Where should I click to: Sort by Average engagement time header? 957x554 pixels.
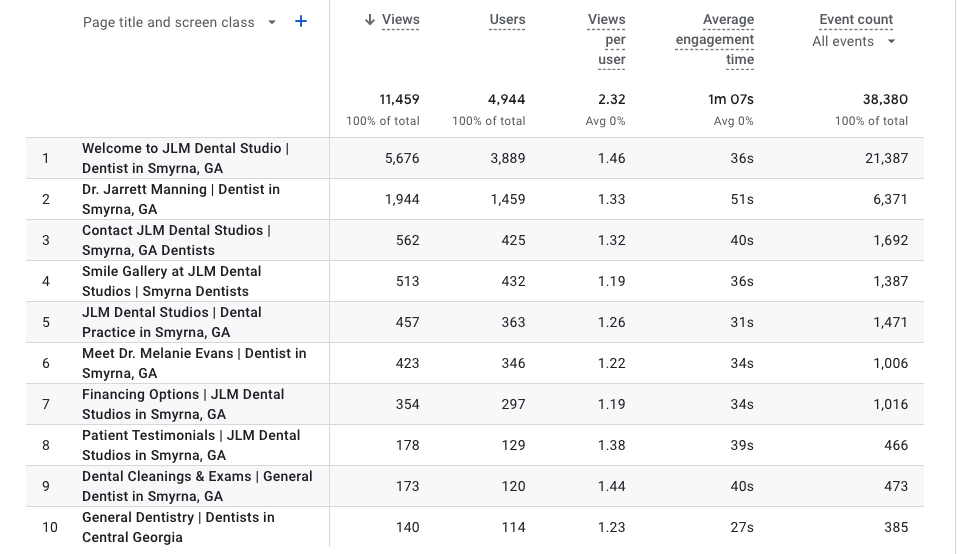pos(715,40)
